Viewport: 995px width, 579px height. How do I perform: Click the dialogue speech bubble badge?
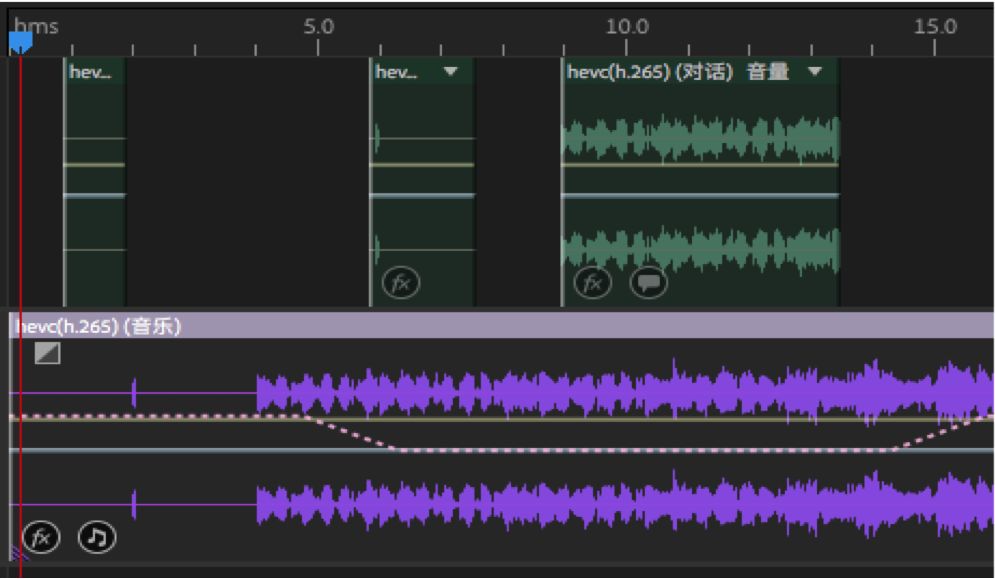(649, 283)
